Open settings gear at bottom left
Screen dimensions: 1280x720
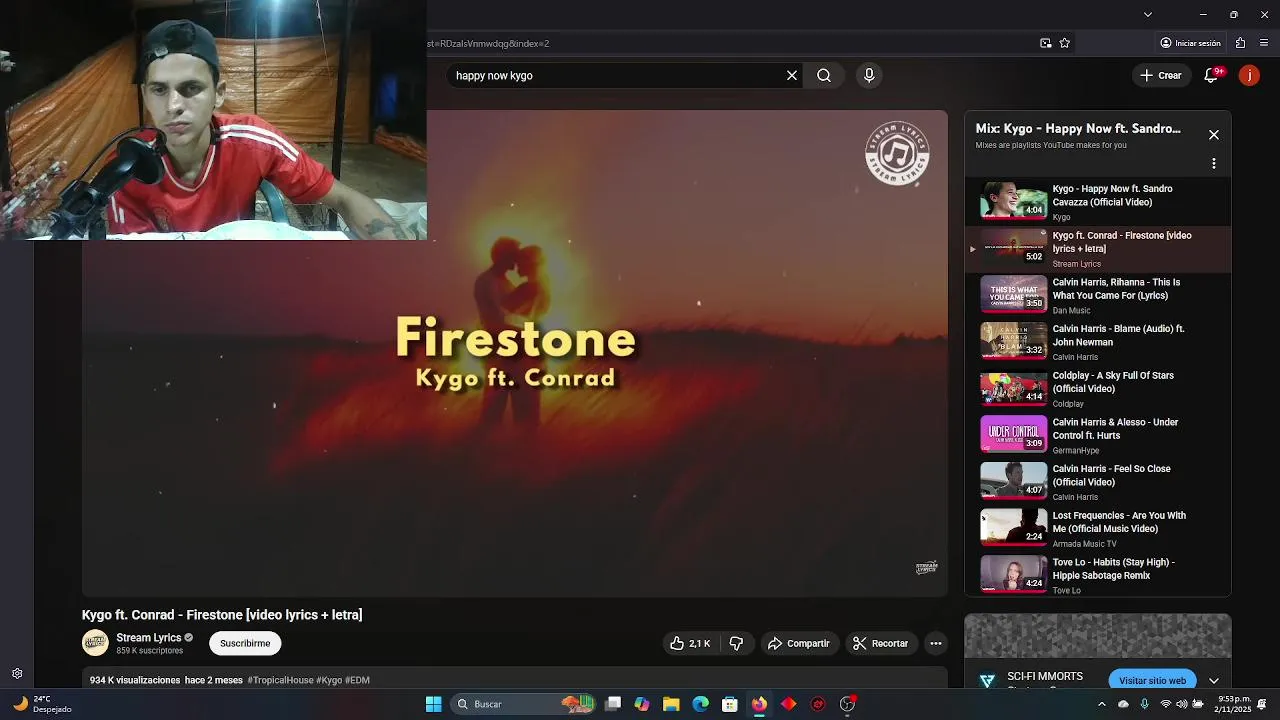(x=17, y=674)
